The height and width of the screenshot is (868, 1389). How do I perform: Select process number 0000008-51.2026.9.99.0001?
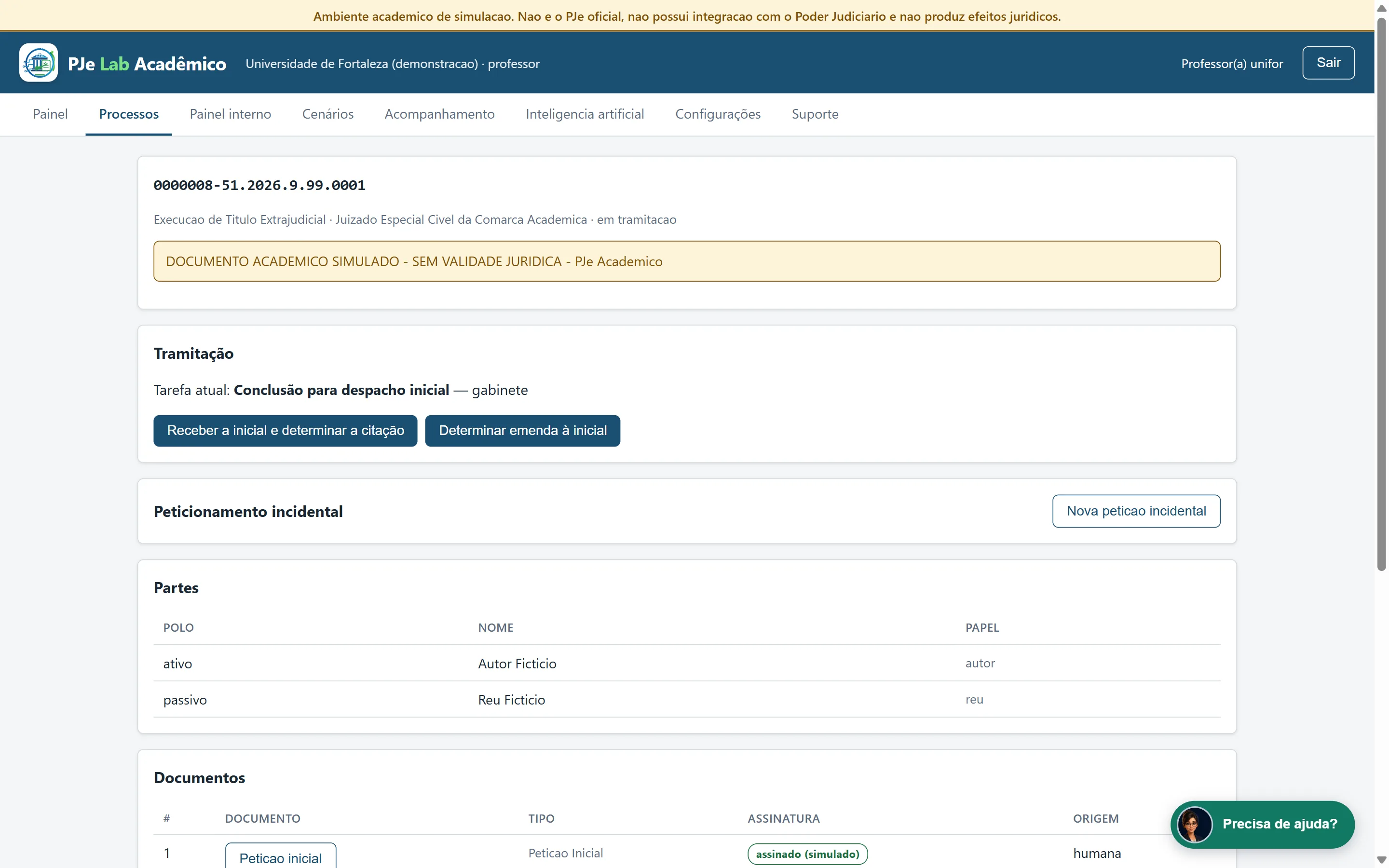259,186
